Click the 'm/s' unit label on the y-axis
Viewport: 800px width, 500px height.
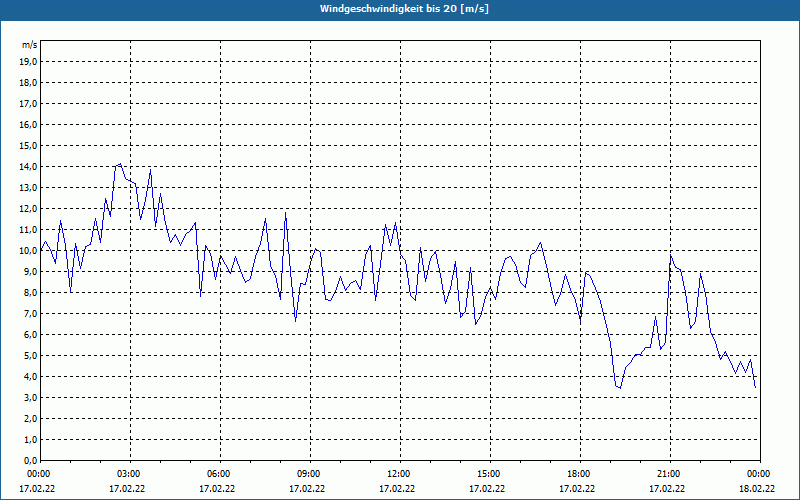[x=30, y=45]
